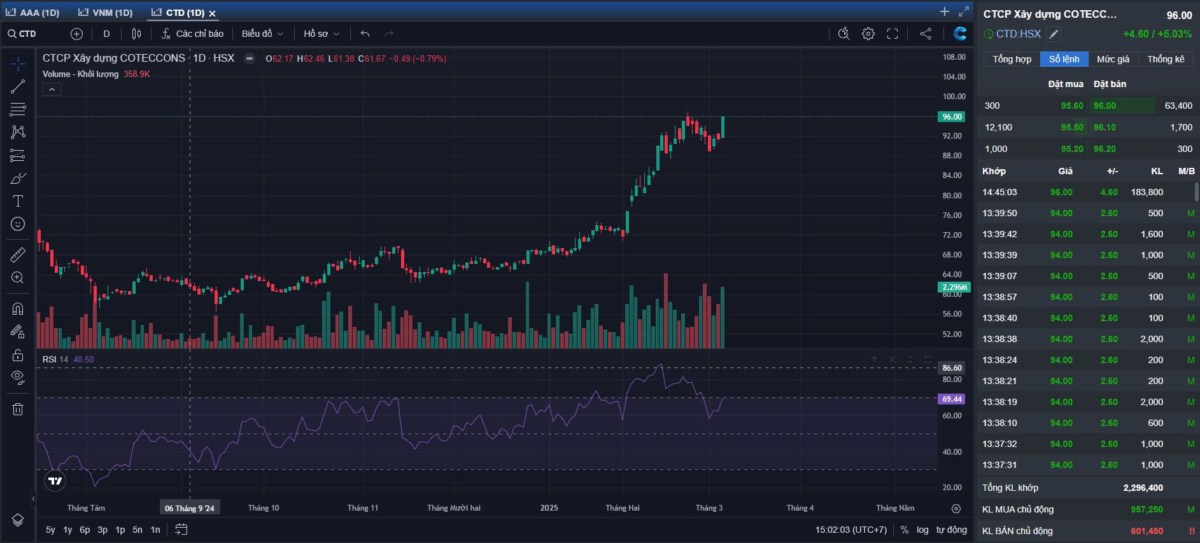Open the 'Tổng hợp' tab
This screenshot has height=543, width=1200.
(x=1011, y=59)
